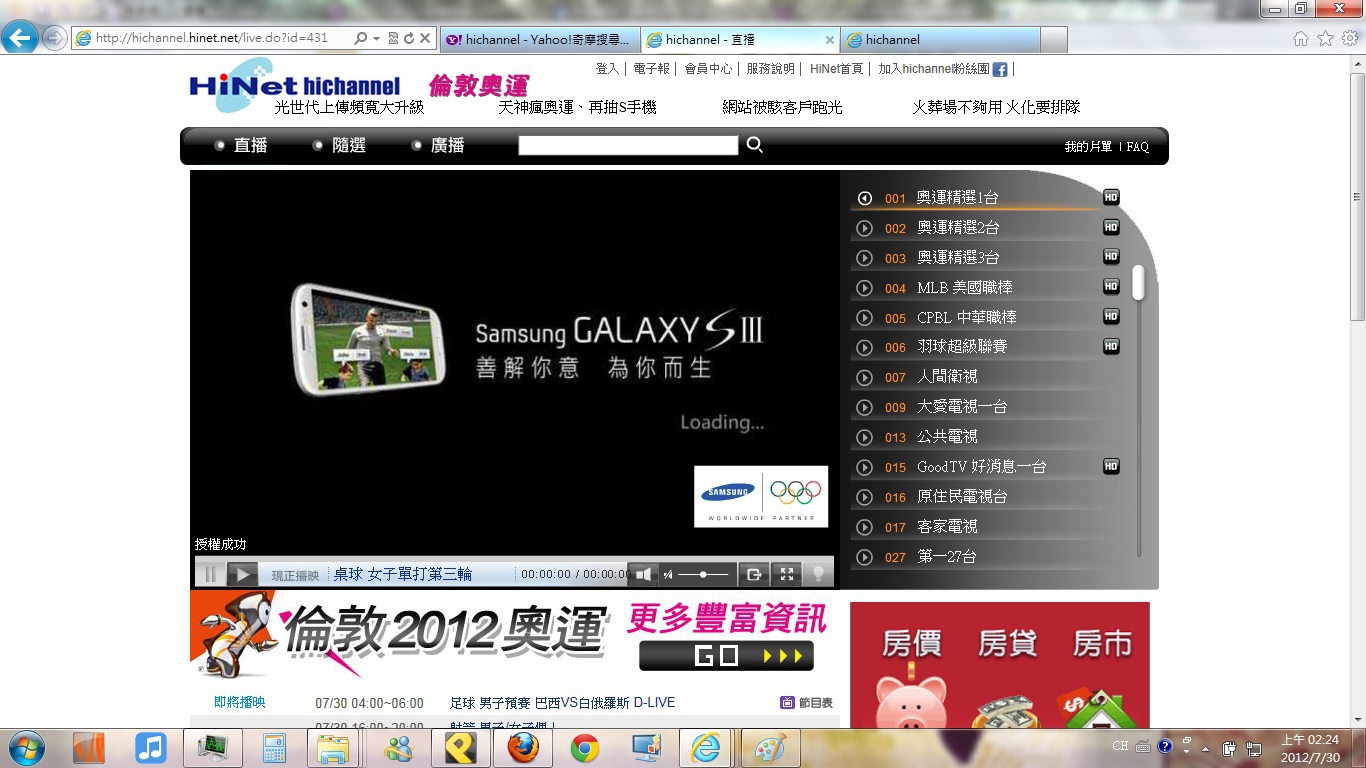Open Favorites with the star icon
The height and width of the screenshot is (768, 1366).
[x=1325, y=38]
